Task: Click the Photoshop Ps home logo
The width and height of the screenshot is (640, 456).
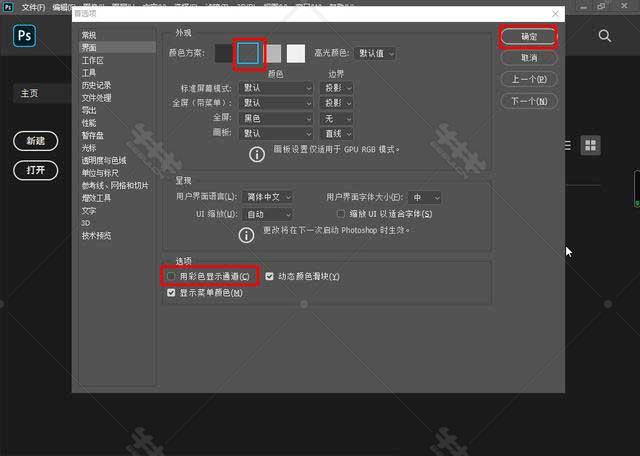Action: (x=24, y=36)
